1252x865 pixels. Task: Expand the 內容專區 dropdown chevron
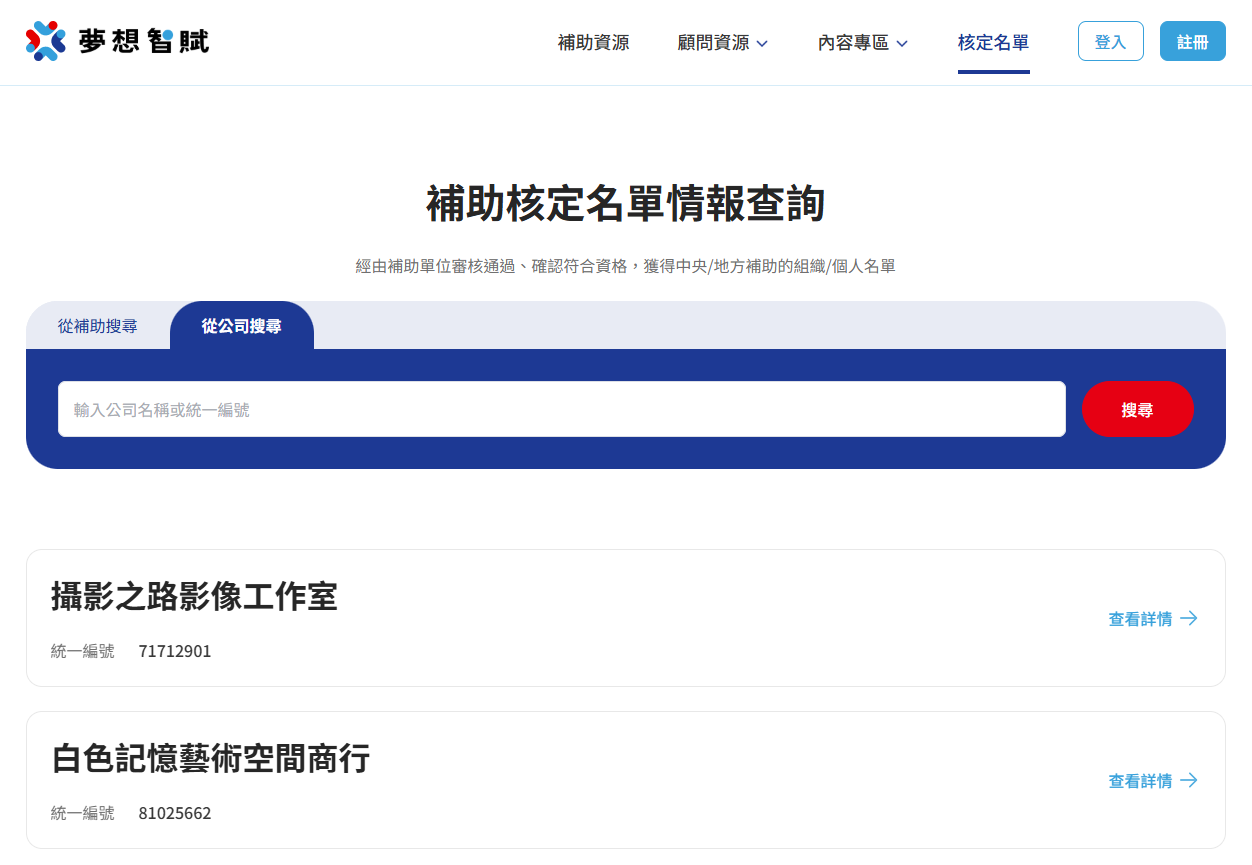[902, 44]
